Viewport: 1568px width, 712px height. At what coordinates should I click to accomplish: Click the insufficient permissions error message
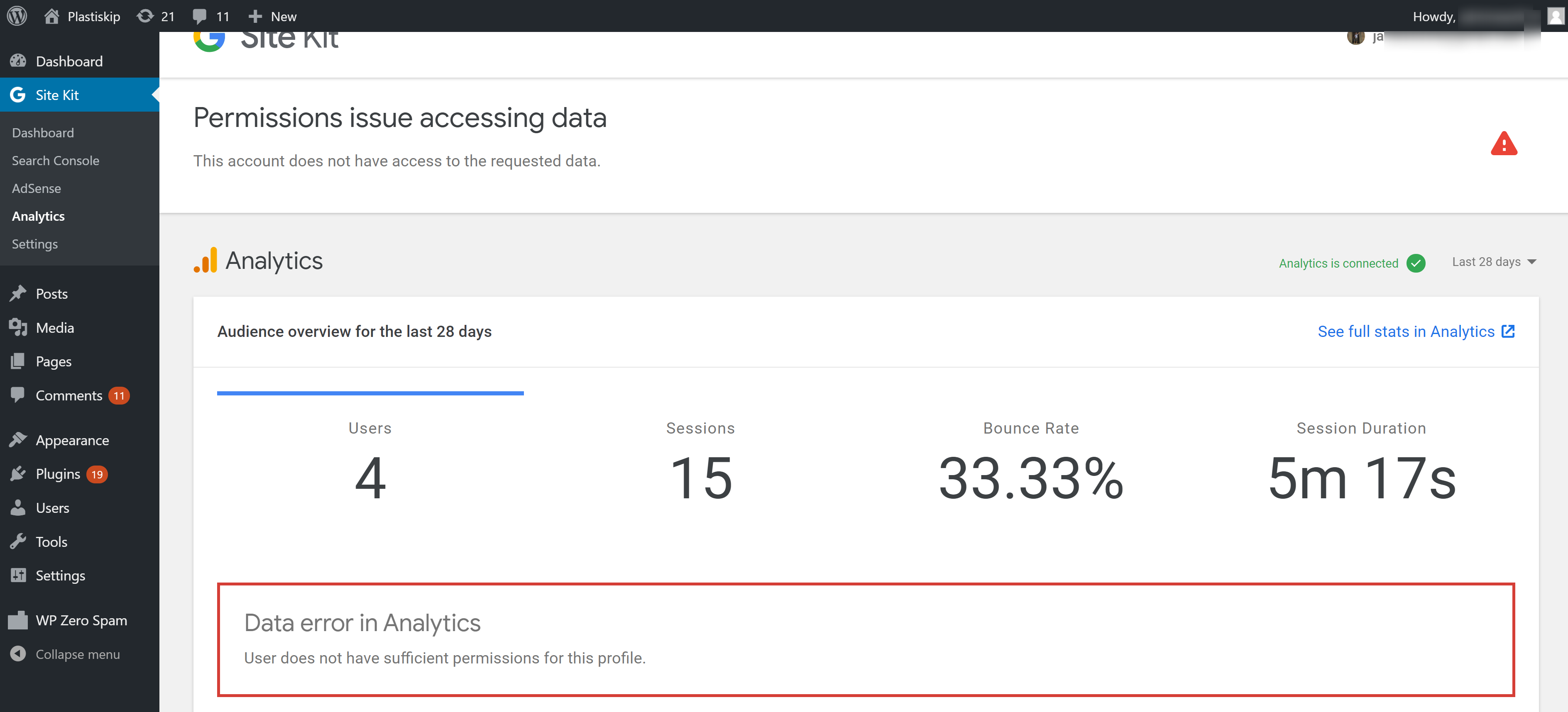pos(445,658)
